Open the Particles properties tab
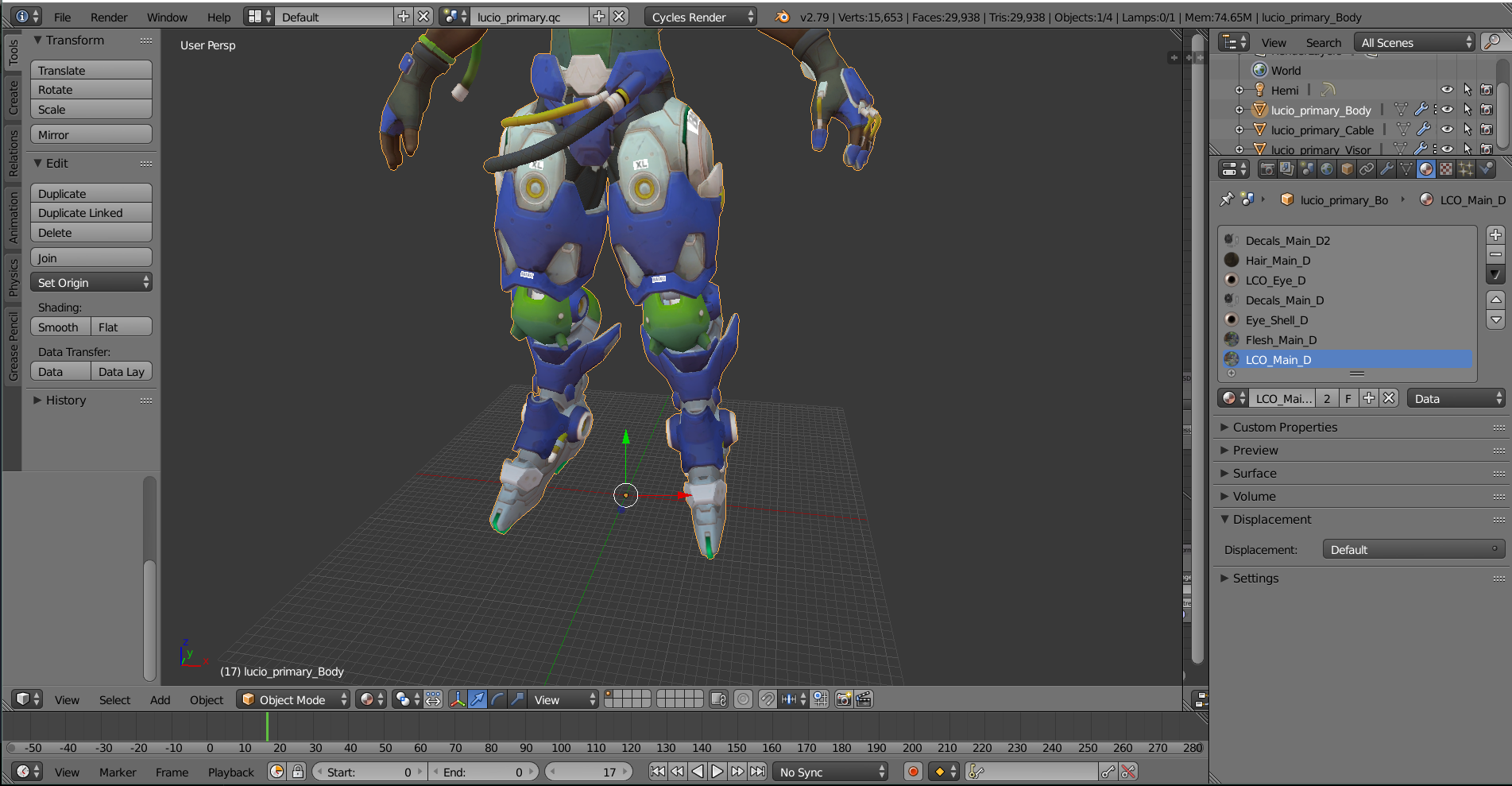1512x786 pixels. tap(1466, 168)
